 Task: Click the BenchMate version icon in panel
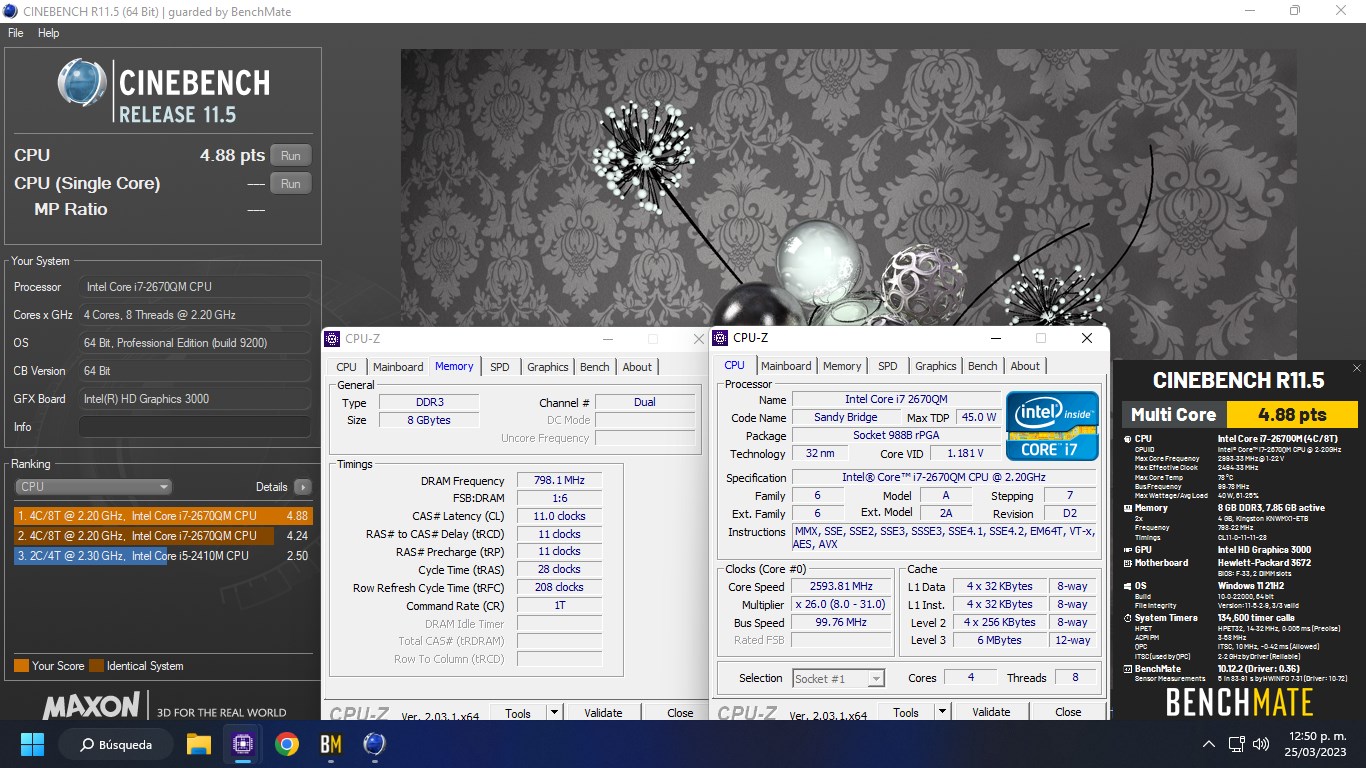(1126, 669)
